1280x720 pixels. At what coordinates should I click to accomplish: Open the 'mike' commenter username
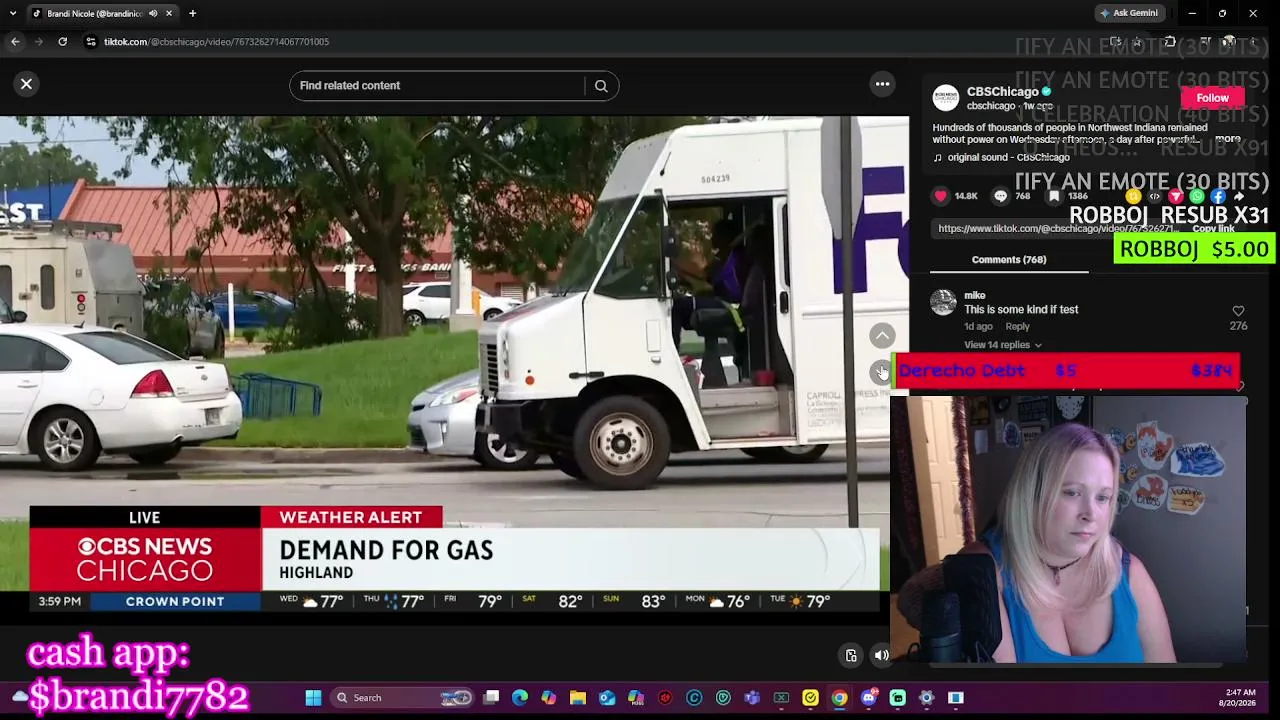pyautogui.click(x=975, y=295)
